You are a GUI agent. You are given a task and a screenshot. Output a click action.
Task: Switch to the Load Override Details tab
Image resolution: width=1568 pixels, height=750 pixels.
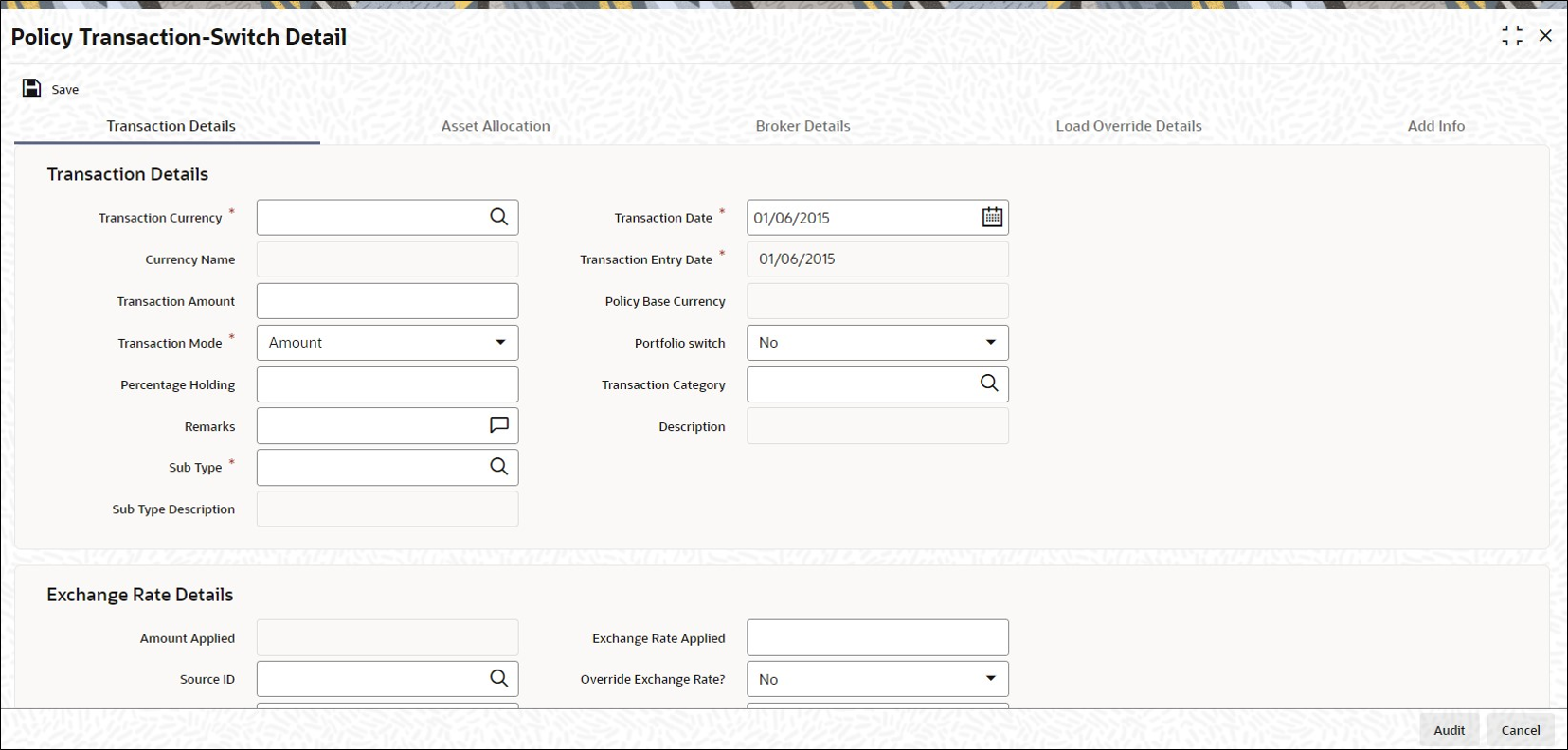1128,126
